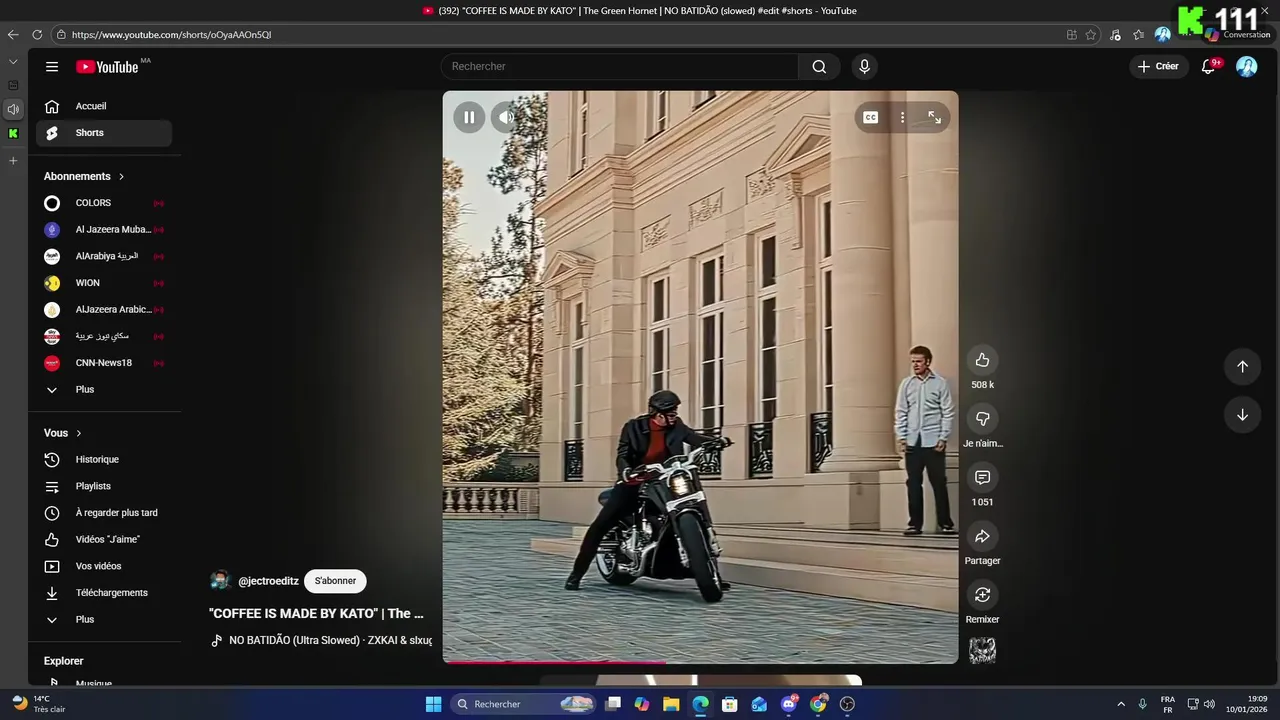Image resolution: width=1280 pixels, height=720 pixels.
Task: Click the magnifier search button
Action: pos(819,66)
